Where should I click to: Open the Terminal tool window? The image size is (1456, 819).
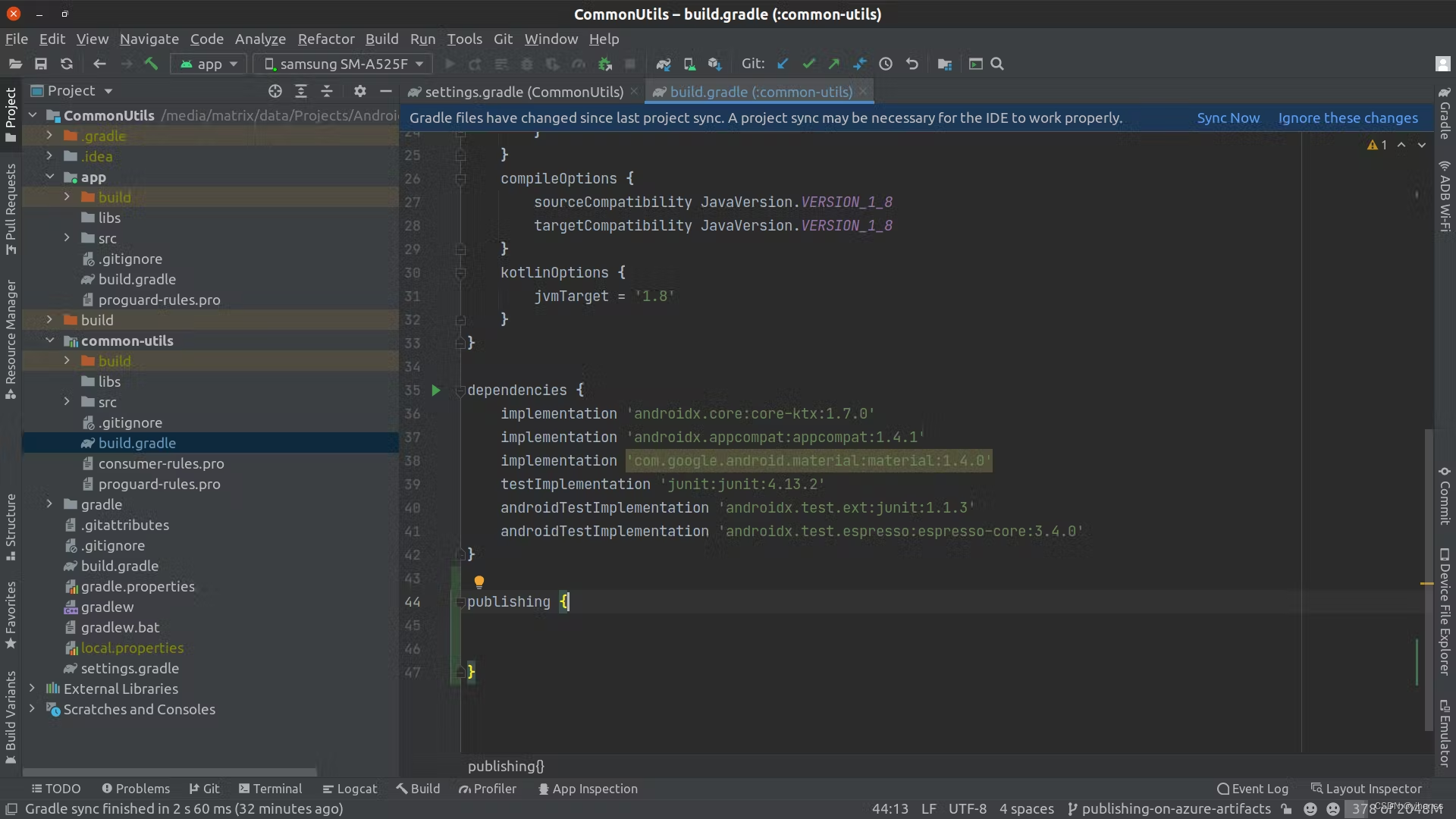pyautogui.click(x=271, y=789)
